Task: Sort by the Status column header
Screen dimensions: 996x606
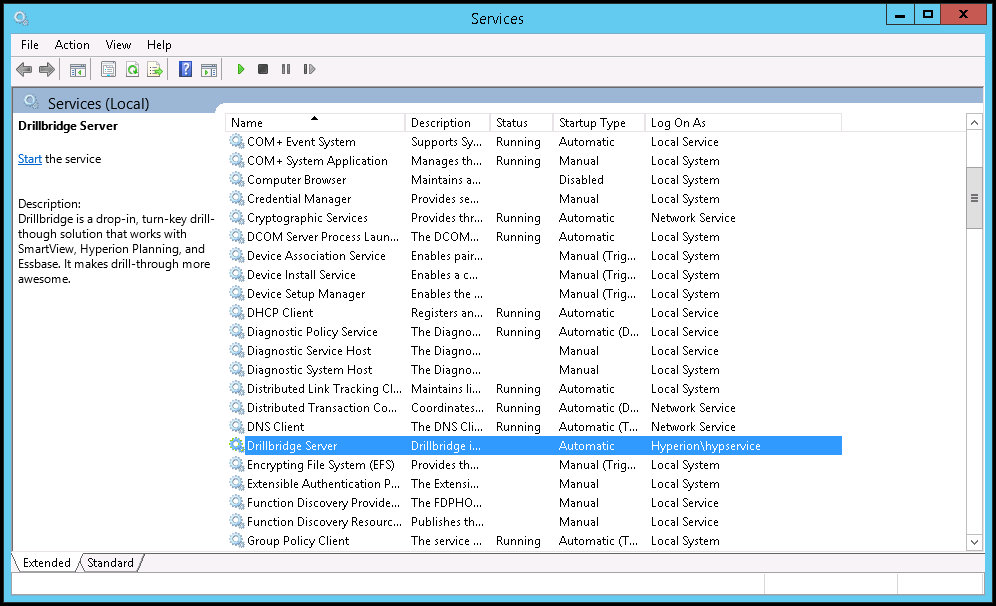Action: point(521,123)
